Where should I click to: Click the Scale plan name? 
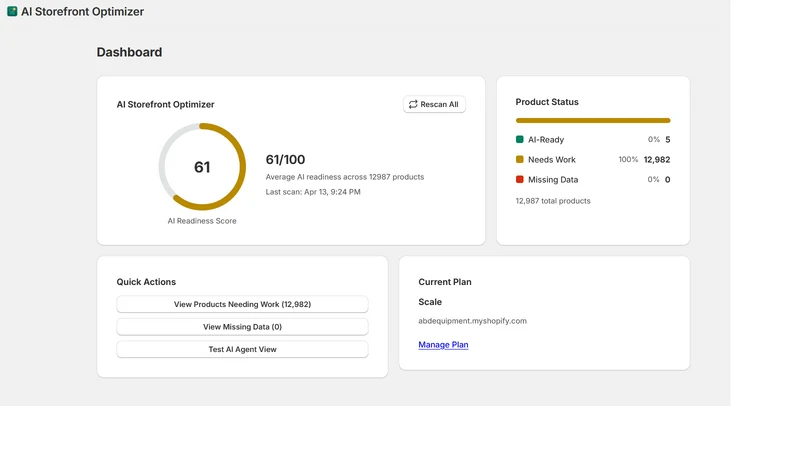(x=430, y=302)
